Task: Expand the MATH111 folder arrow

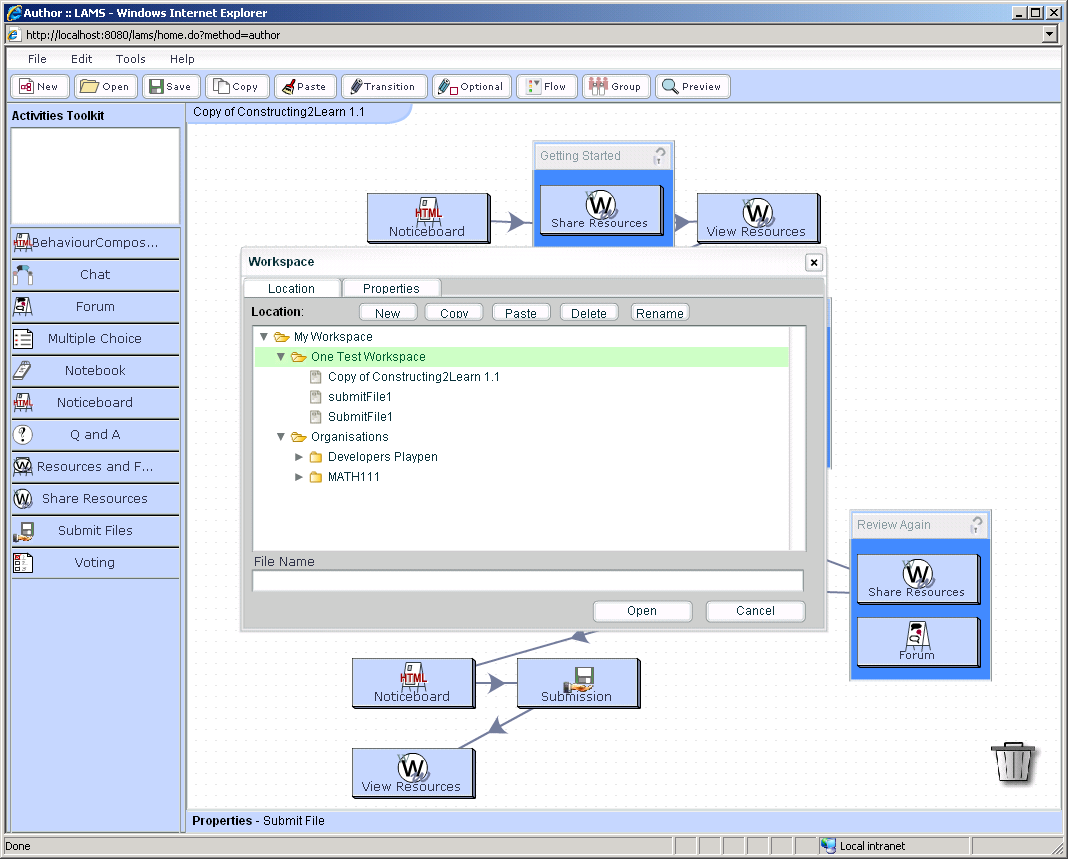Action: pos(299,477)
